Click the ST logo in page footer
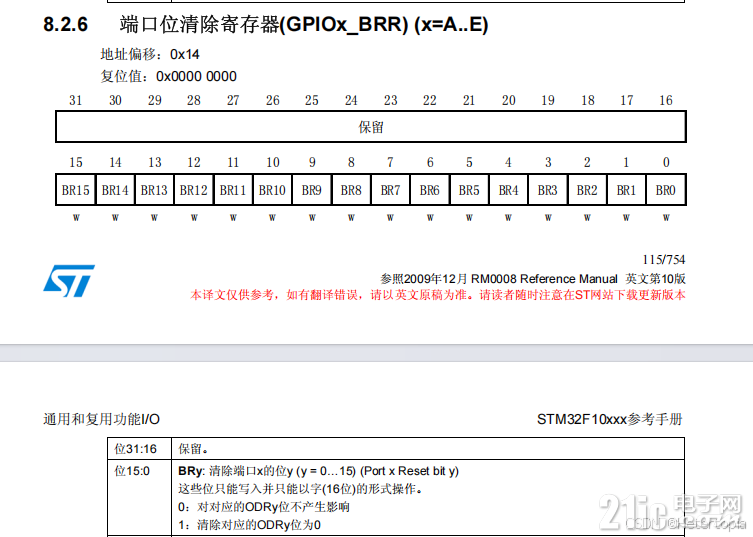The width and height of the screenshot is (753, 537). pyautogui.click(x=69, y=281)
